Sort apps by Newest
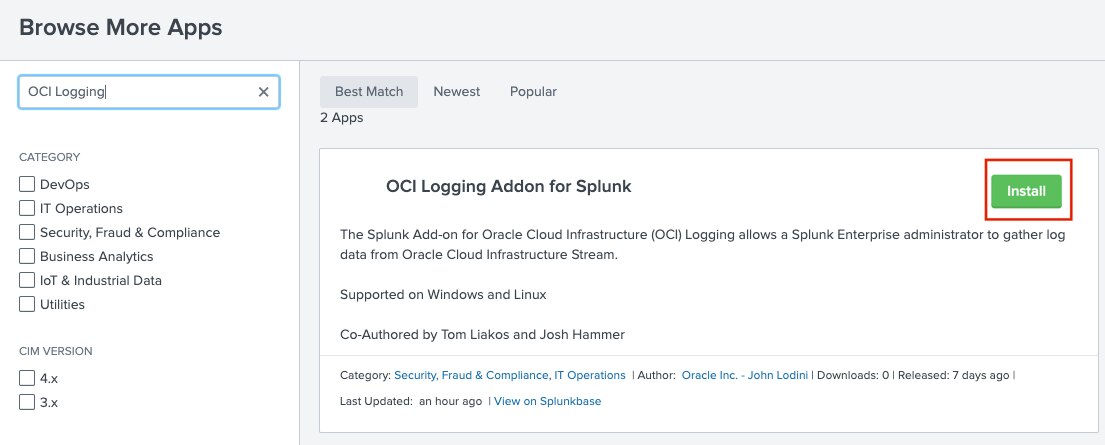This screenshot has height=445, width=1105. (x=457, y=92)
